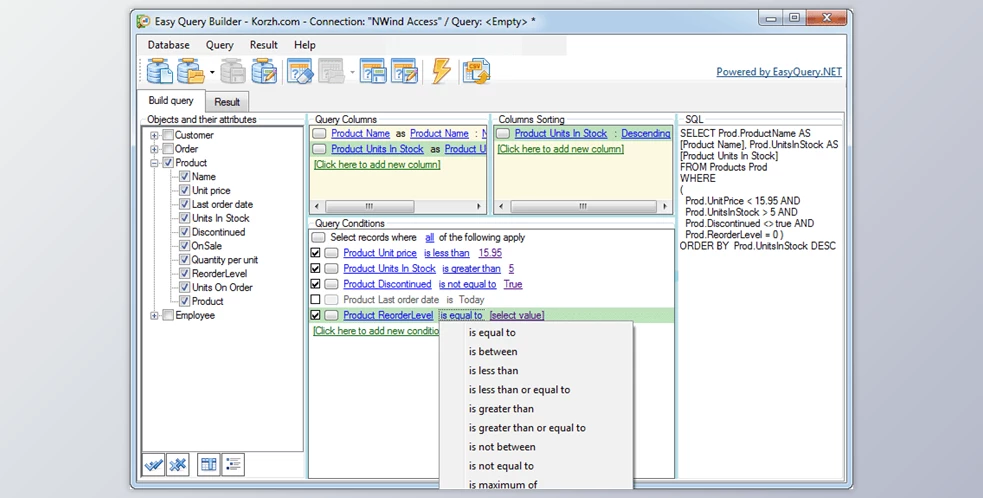Click row button in the Columns Sorting entry

503,134
